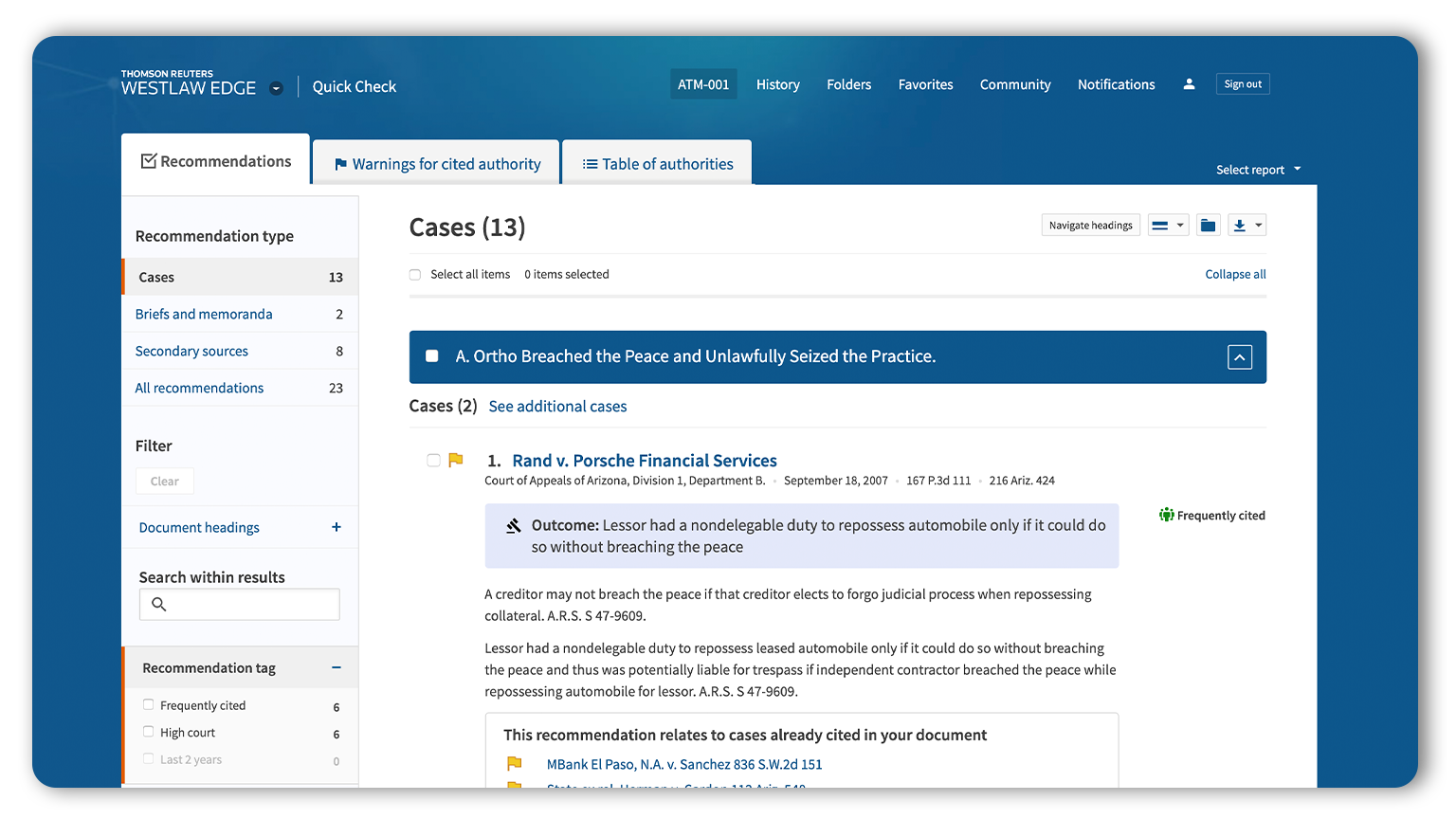Check the Select all items checkbox
This screenshot has width=1456, height=819.
pyautogui.click(x=415, y=275)
